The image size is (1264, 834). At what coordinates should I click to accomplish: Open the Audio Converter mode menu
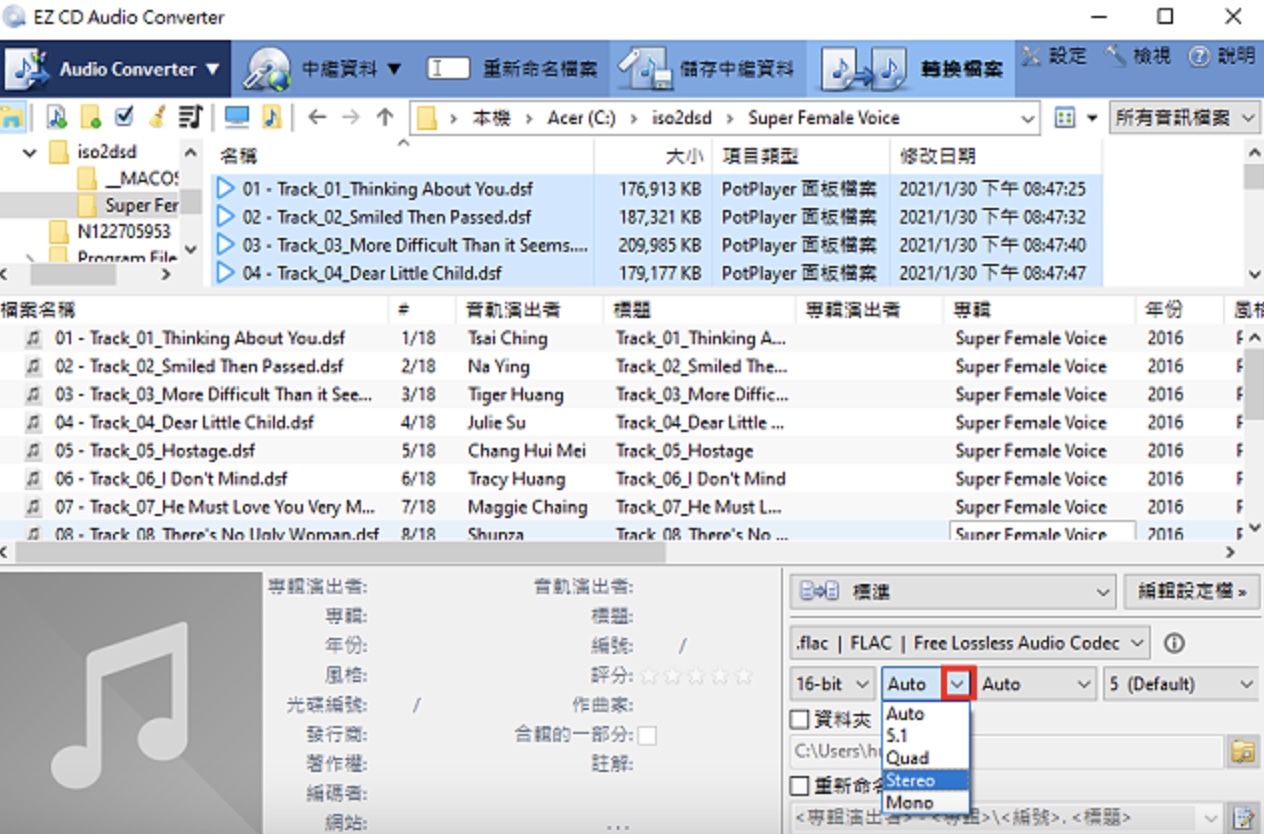pos(115,69)
